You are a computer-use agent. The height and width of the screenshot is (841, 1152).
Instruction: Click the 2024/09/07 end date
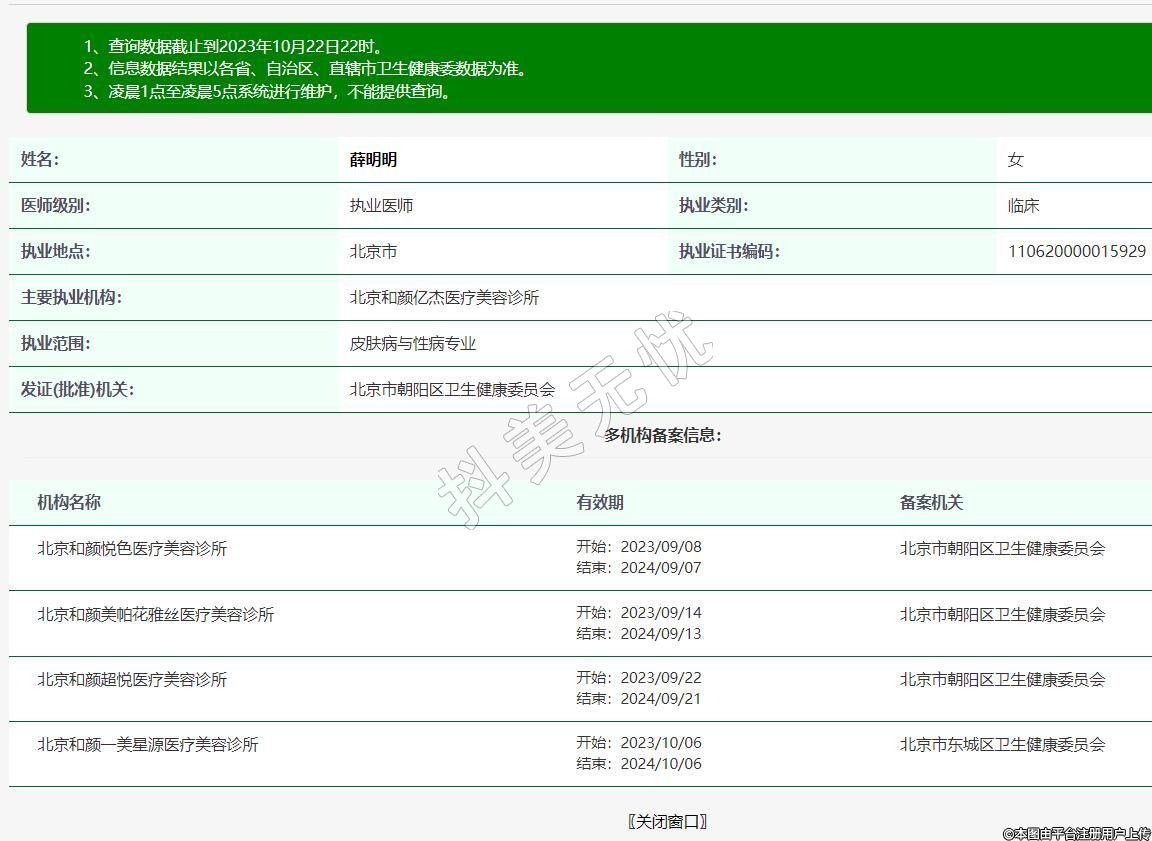[661, 568]
